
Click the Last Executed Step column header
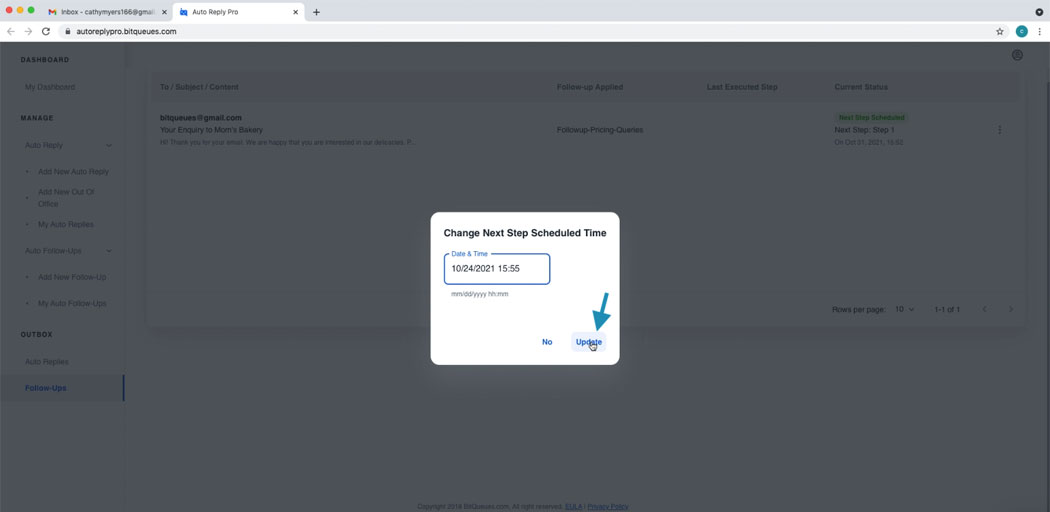pos(742,87)
